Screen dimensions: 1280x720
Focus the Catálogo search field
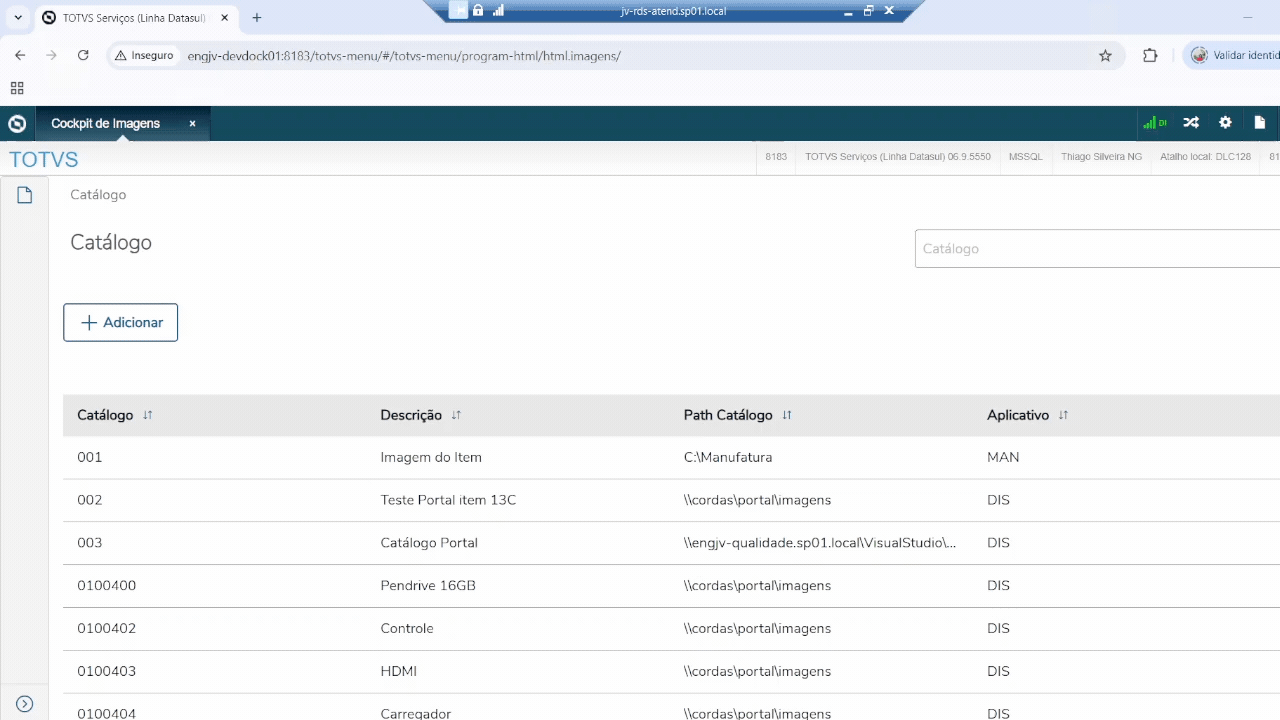coord(1097,249)
